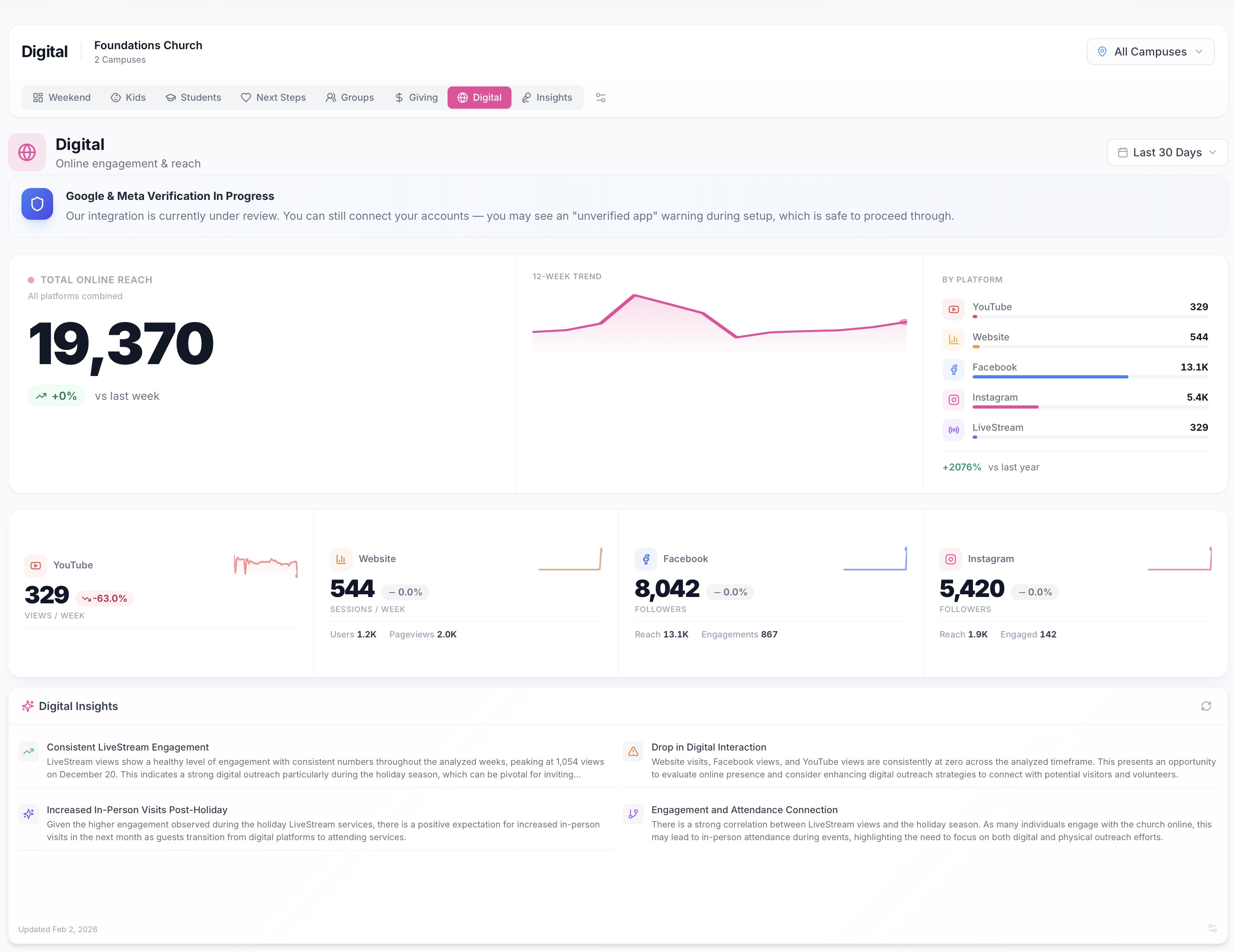
Task: Click the shield icon in the verification banner
Action: (x=37, y=204)
